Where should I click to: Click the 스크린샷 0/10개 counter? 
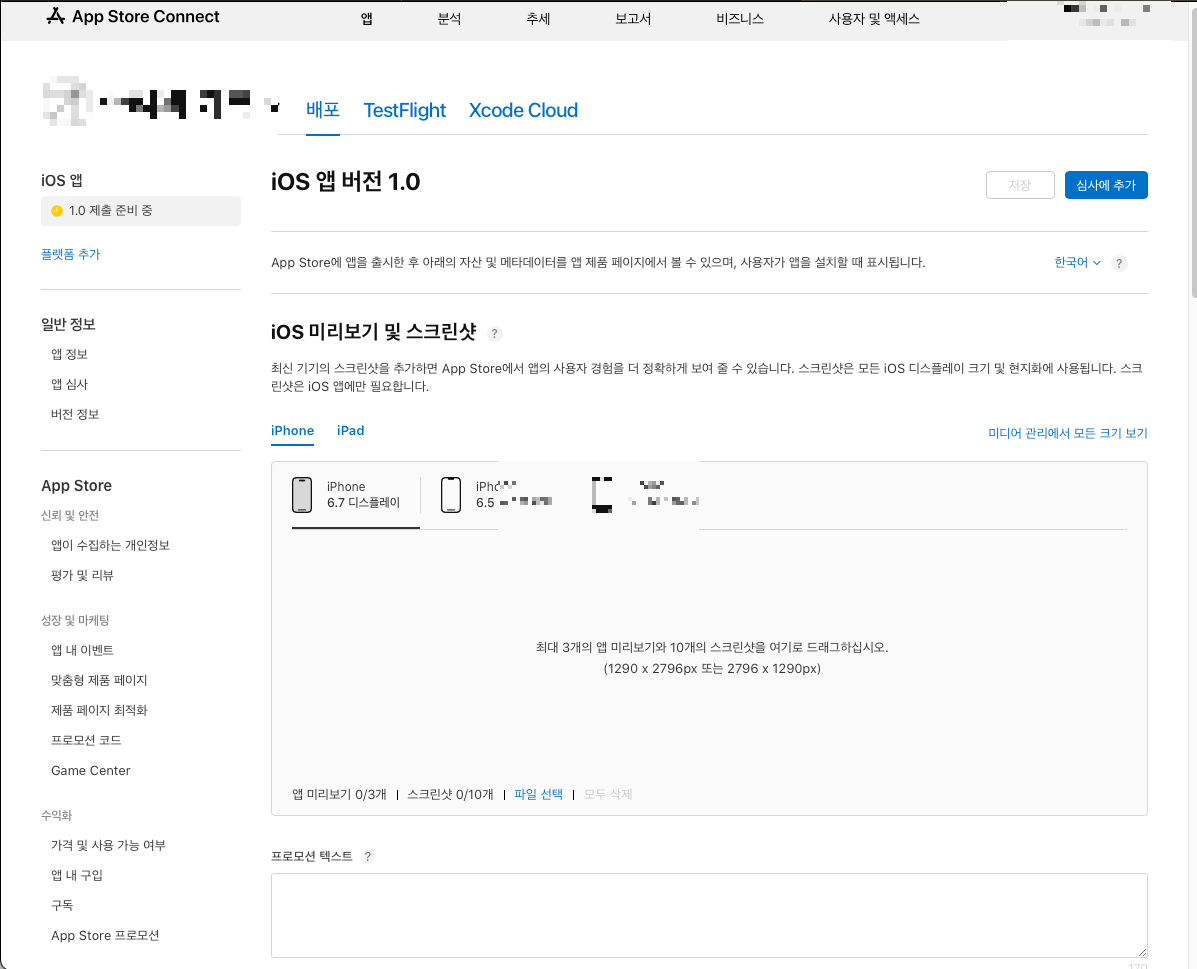(450, 794)
